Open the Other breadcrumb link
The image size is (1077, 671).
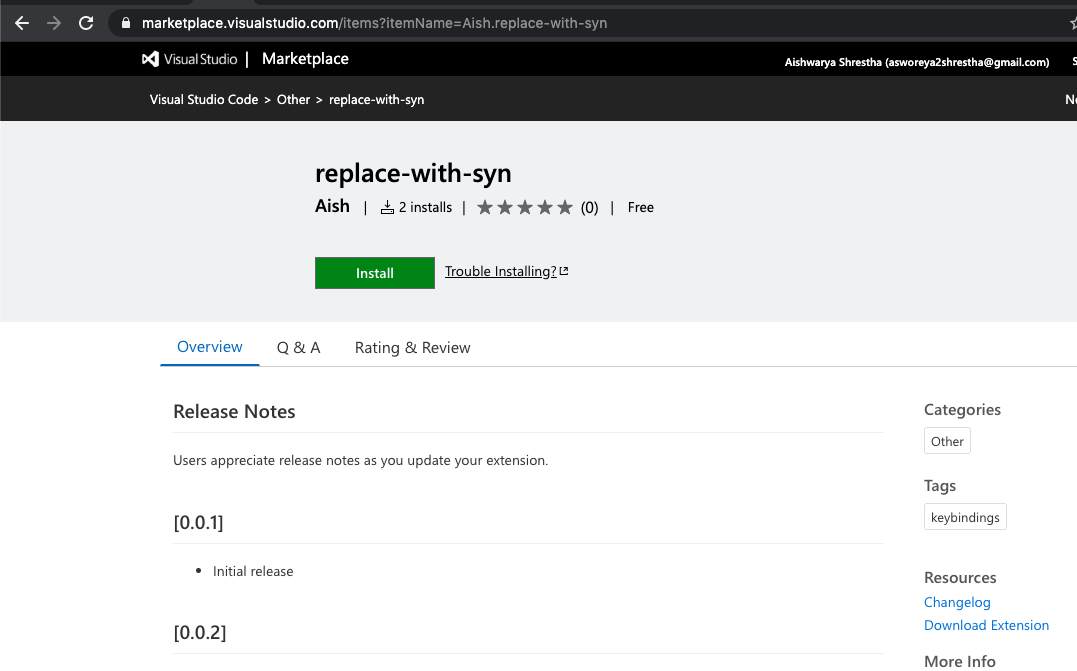(293, 100)
